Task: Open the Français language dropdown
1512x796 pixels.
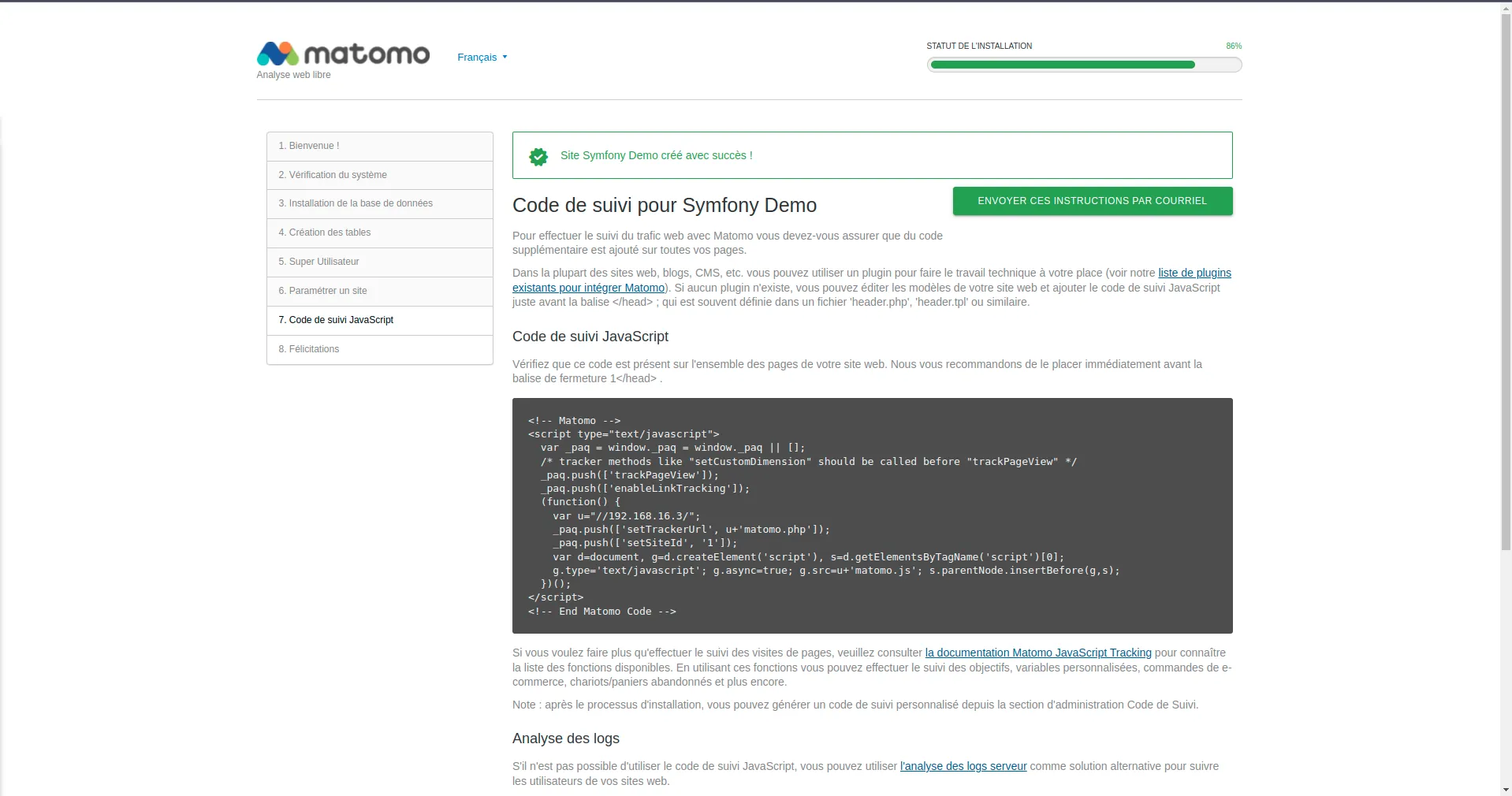Action: click(x=482, y=58)
